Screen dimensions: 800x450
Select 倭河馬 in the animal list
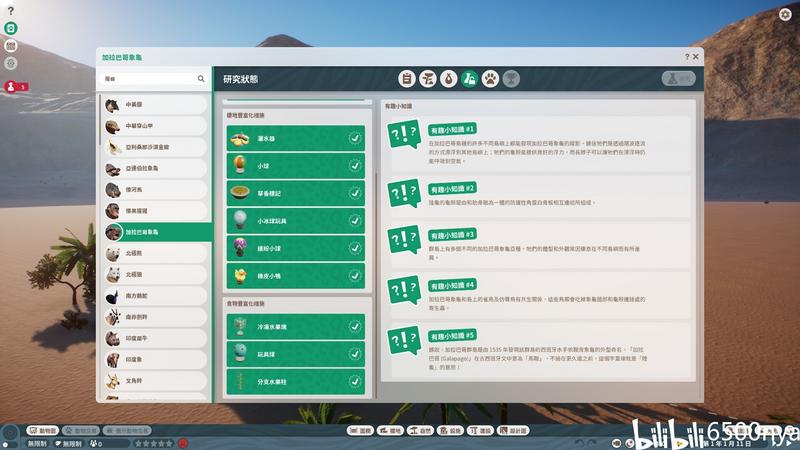coord(155,190)
